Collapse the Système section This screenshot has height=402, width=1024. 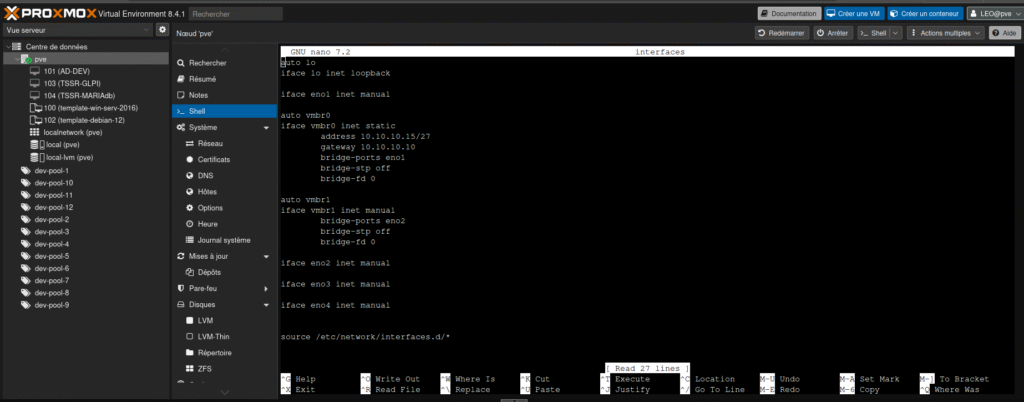coord(266,128)
